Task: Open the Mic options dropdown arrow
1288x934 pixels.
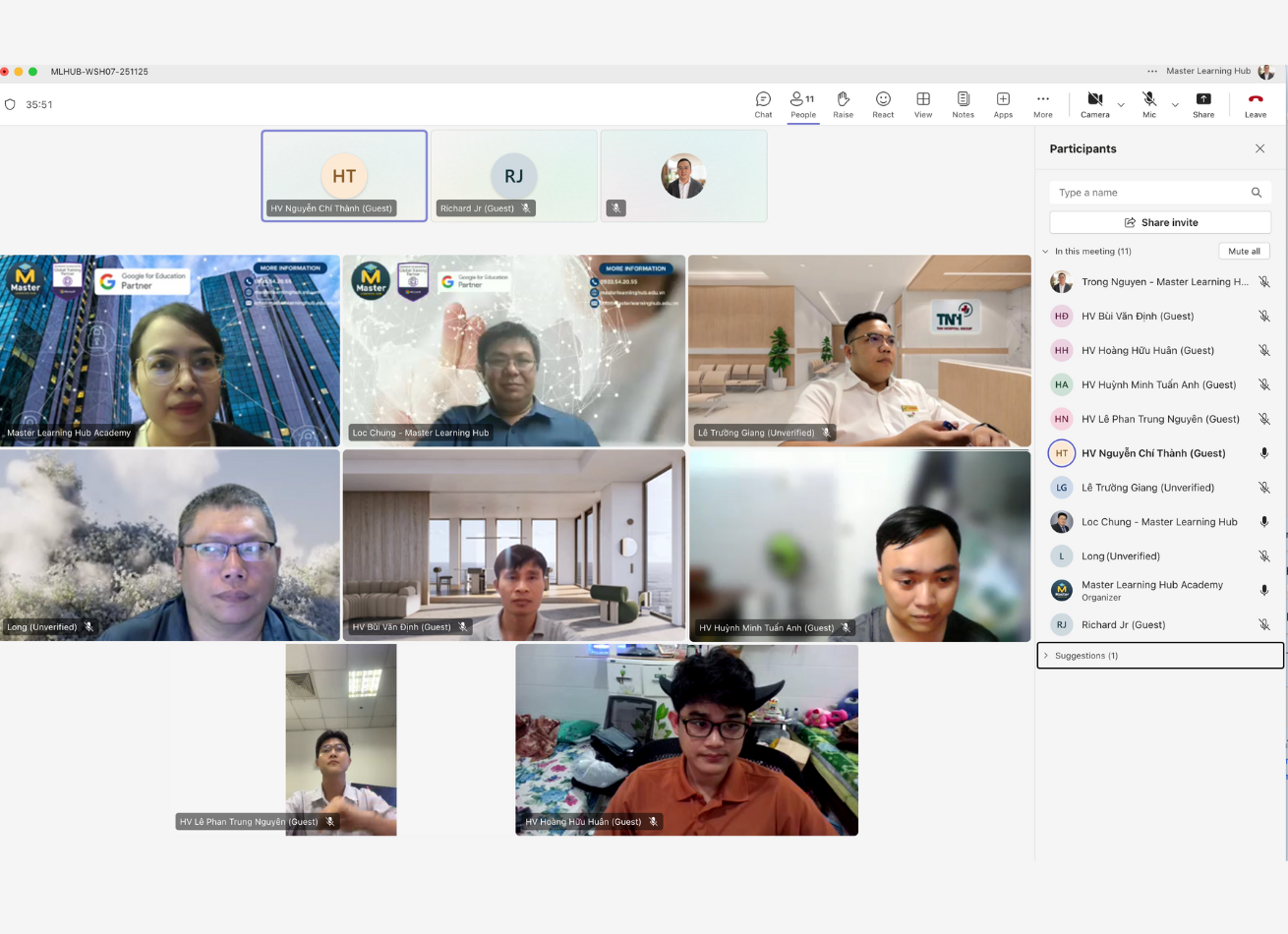Action: click(x=1175, y=104)
